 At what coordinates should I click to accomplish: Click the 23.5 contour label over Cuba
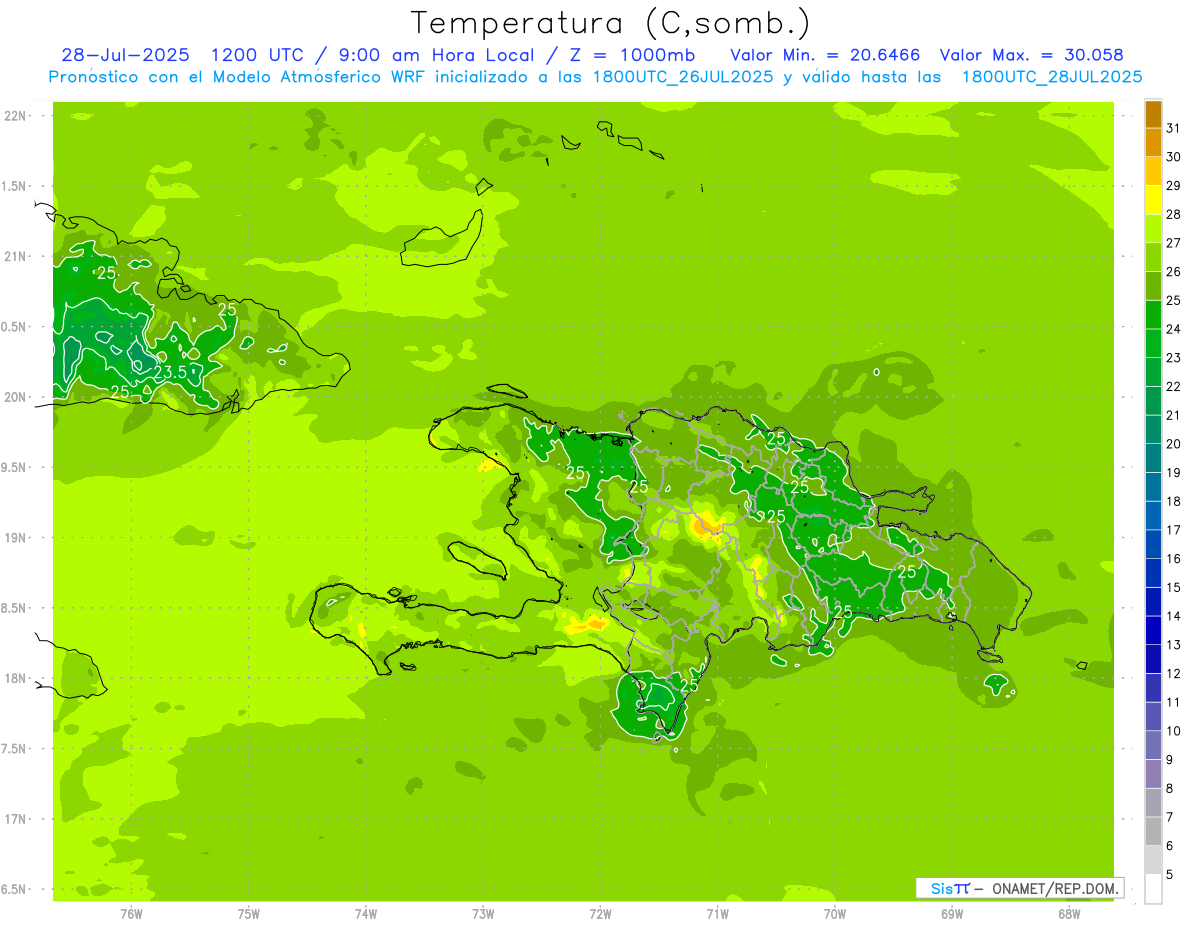click(170, 372)
